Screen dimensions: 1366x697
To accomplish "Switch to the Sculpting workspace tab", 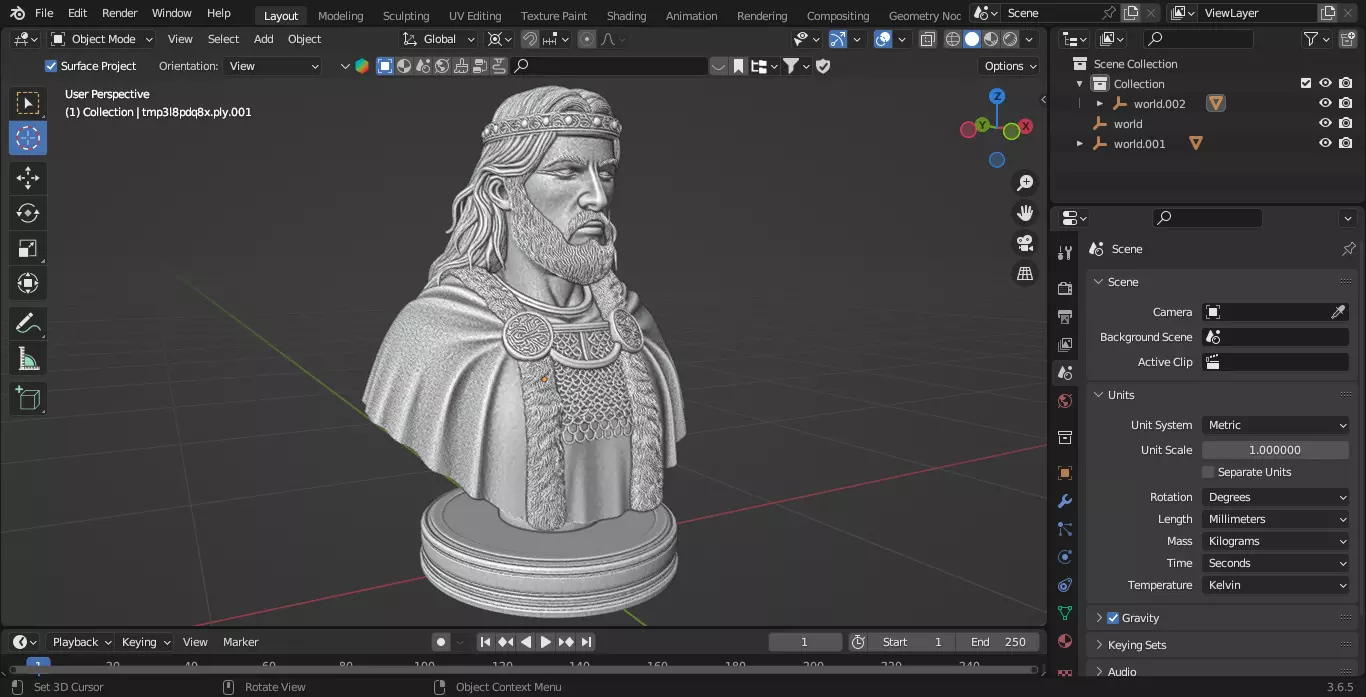I will (406, 16).
